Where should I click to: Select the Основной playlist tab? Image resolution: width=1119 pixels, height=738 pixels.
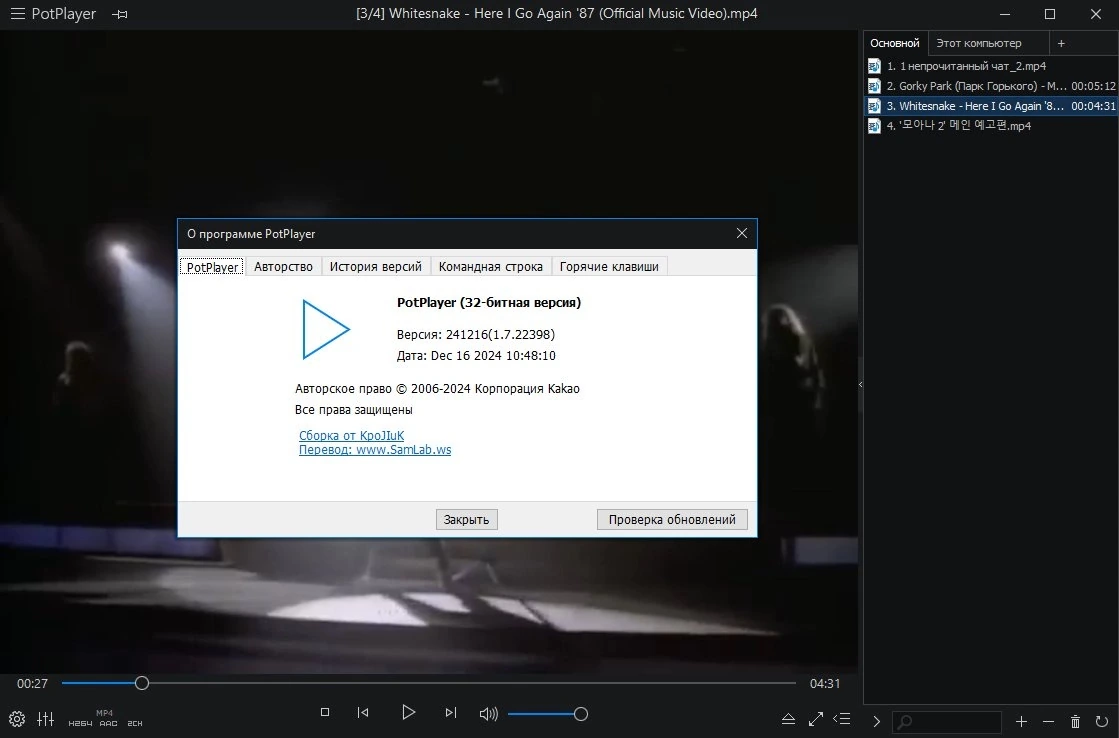coord(895,44)
